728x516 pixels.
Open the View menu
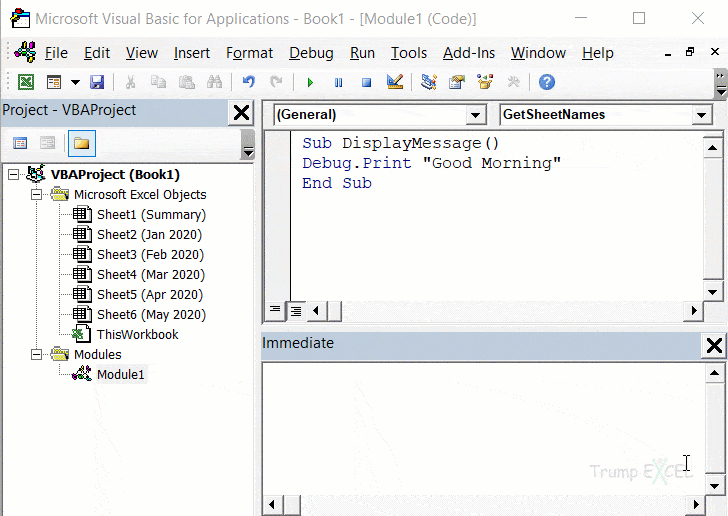click(142, 53)
